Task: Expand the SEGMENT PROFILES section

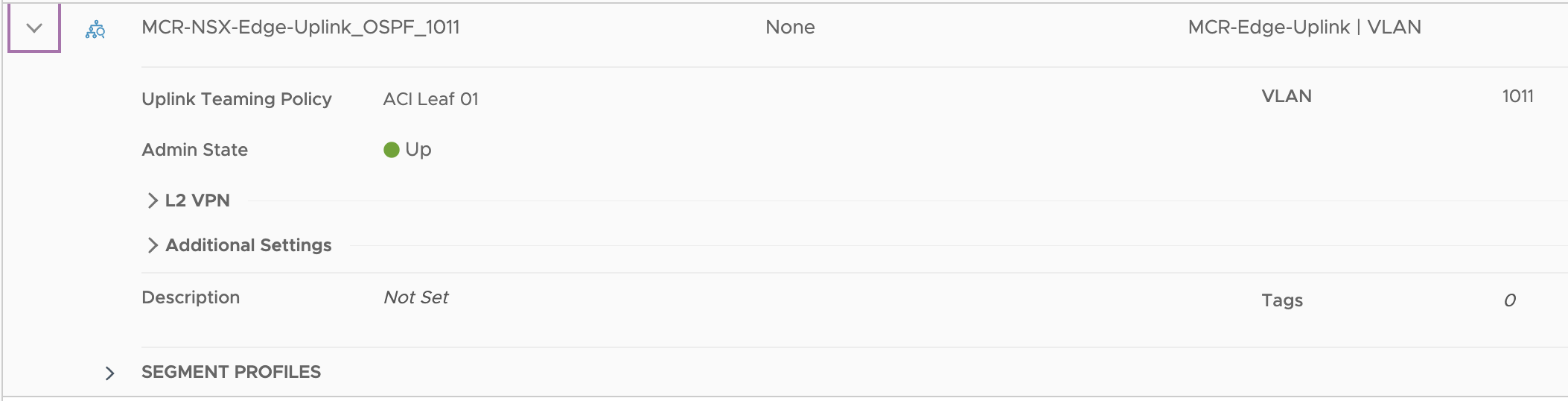Action: click(110, 373)
